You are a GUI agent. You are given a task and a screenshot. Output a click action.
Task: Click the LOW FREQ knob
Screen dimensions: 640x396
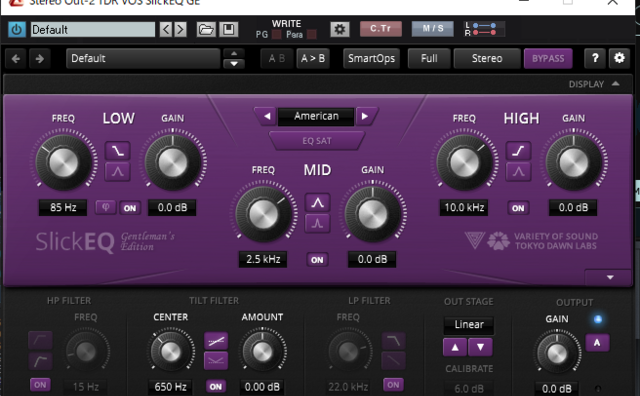63,162
